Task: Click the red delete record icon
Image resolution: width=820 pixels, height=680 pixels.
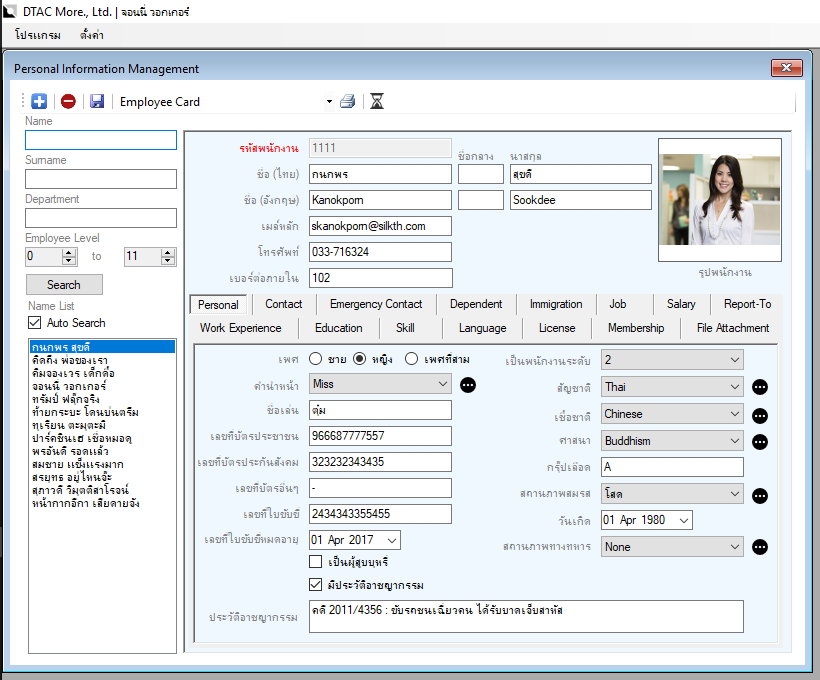Action: pyautogui.click(x=68, y=101)
